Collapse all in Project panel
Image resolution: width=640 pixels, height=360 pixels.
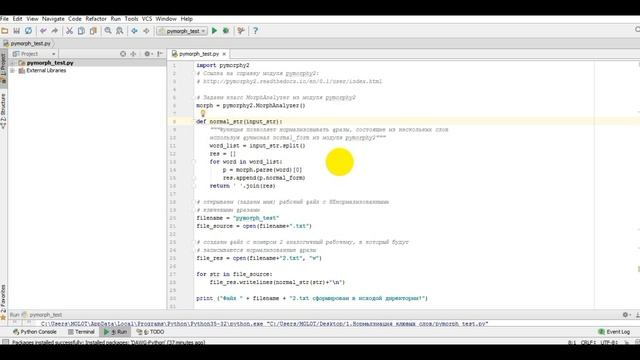coord(133,54)
